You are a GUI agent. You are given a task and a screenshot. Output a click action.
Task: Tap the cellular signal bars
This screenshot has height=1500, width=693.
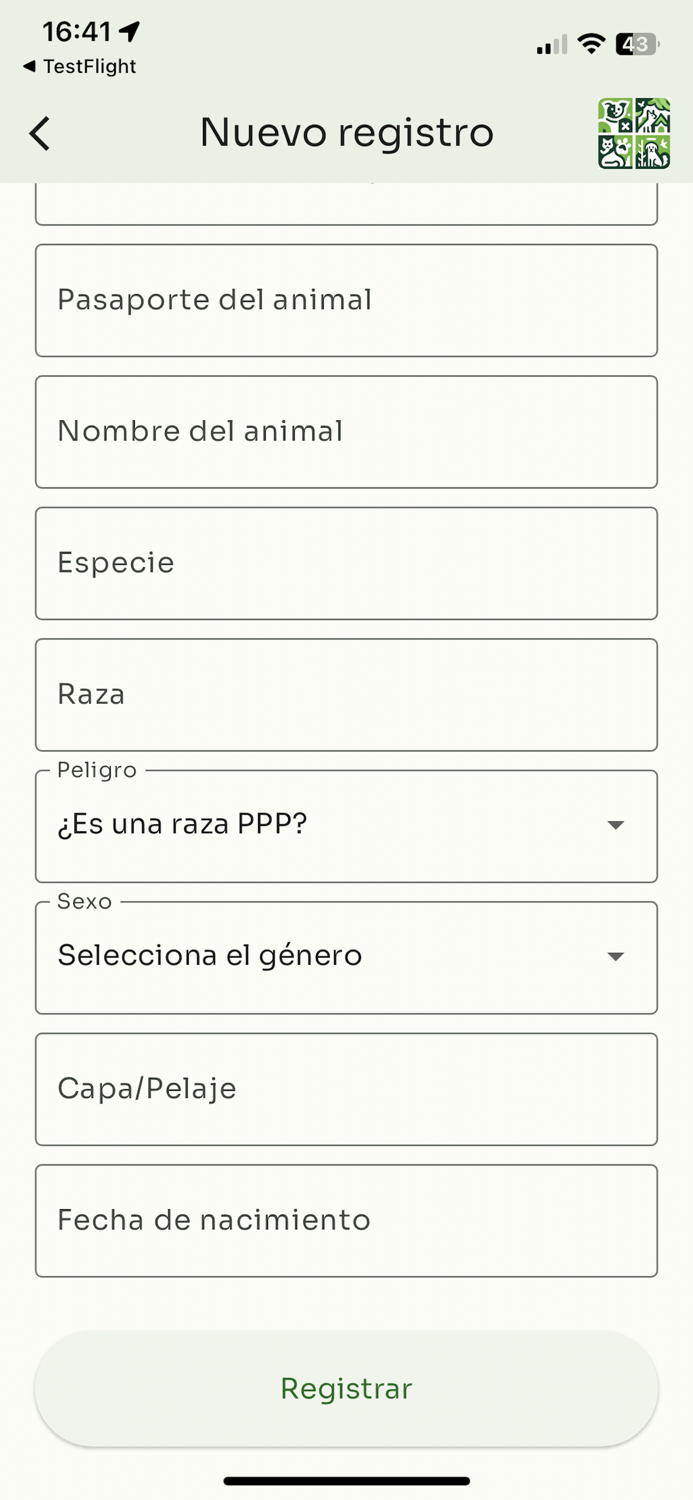coord(549,44)
